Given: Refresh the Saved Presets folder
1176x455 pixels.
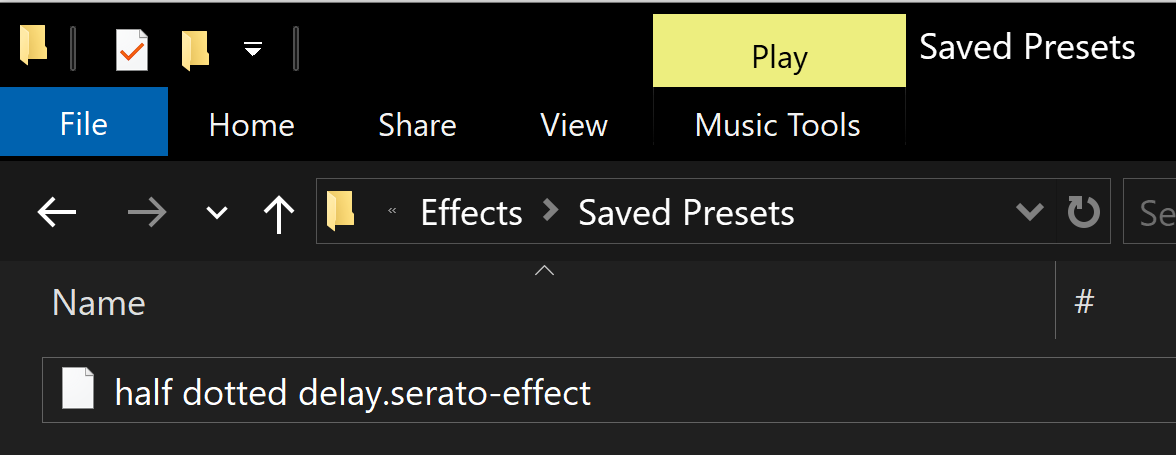Looking at the screenshot, I should [1083, 212].
